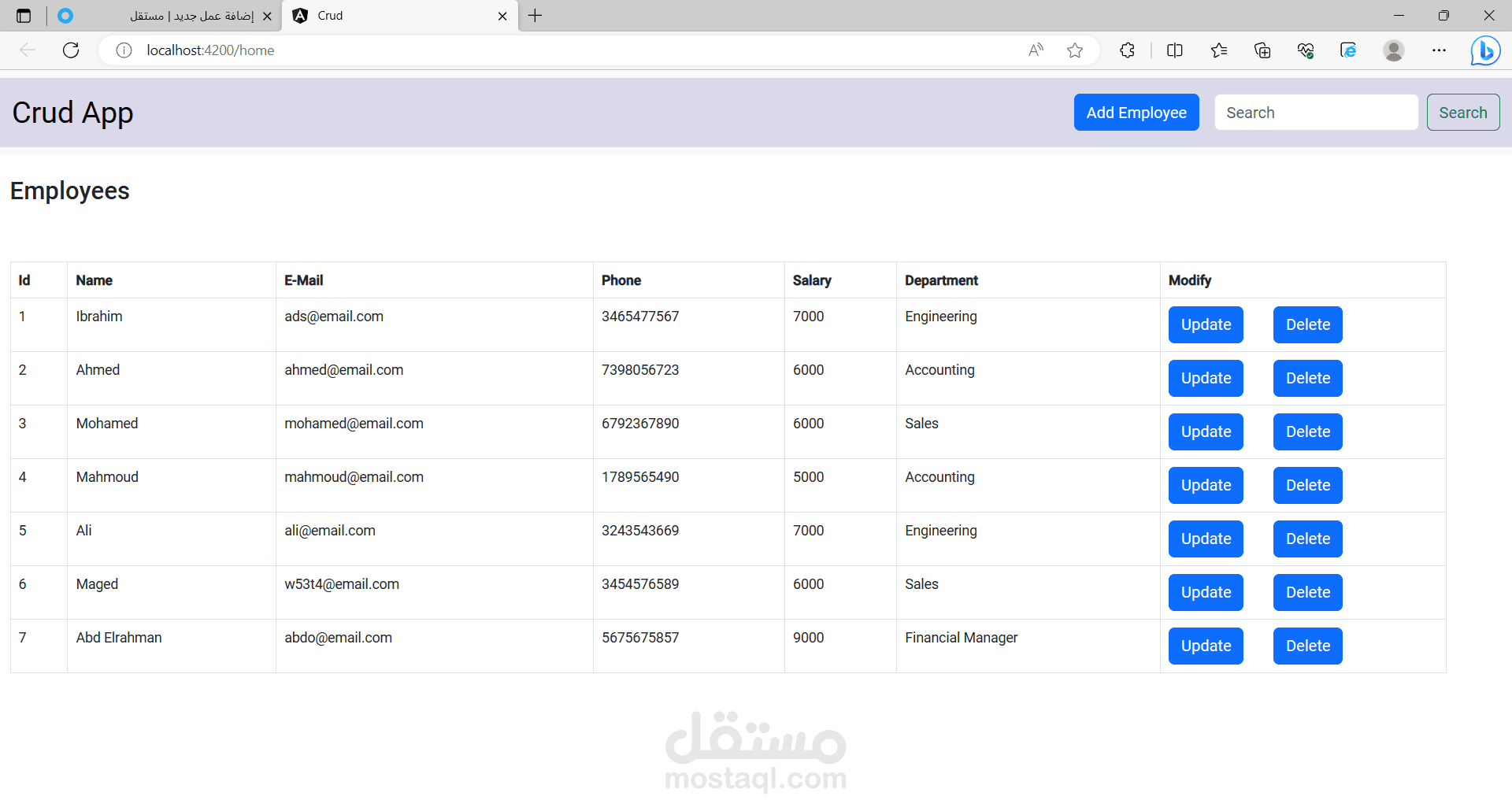This screenshot has width=1512, height=811.
Task: Open the browser profile avatar
Action: pos(1394,50)
